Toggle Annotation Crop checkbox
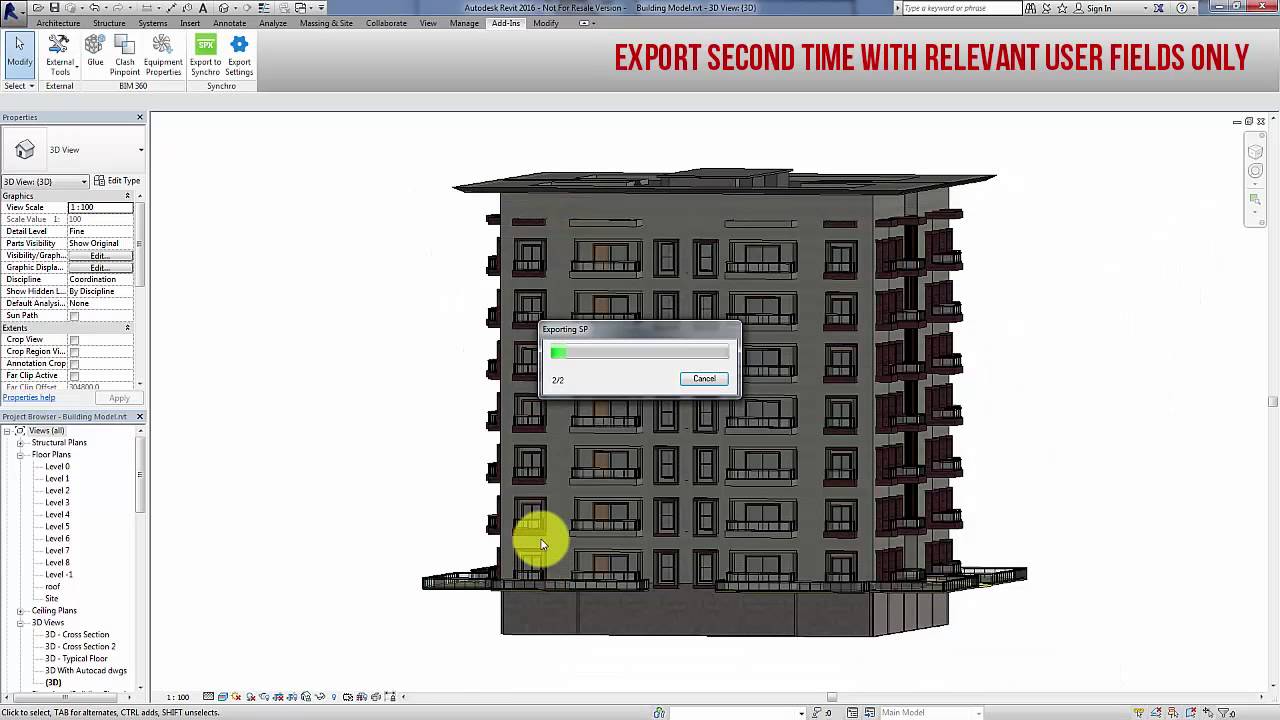Viewport: 1280px width, 720px height. click(x=74, y=364)
